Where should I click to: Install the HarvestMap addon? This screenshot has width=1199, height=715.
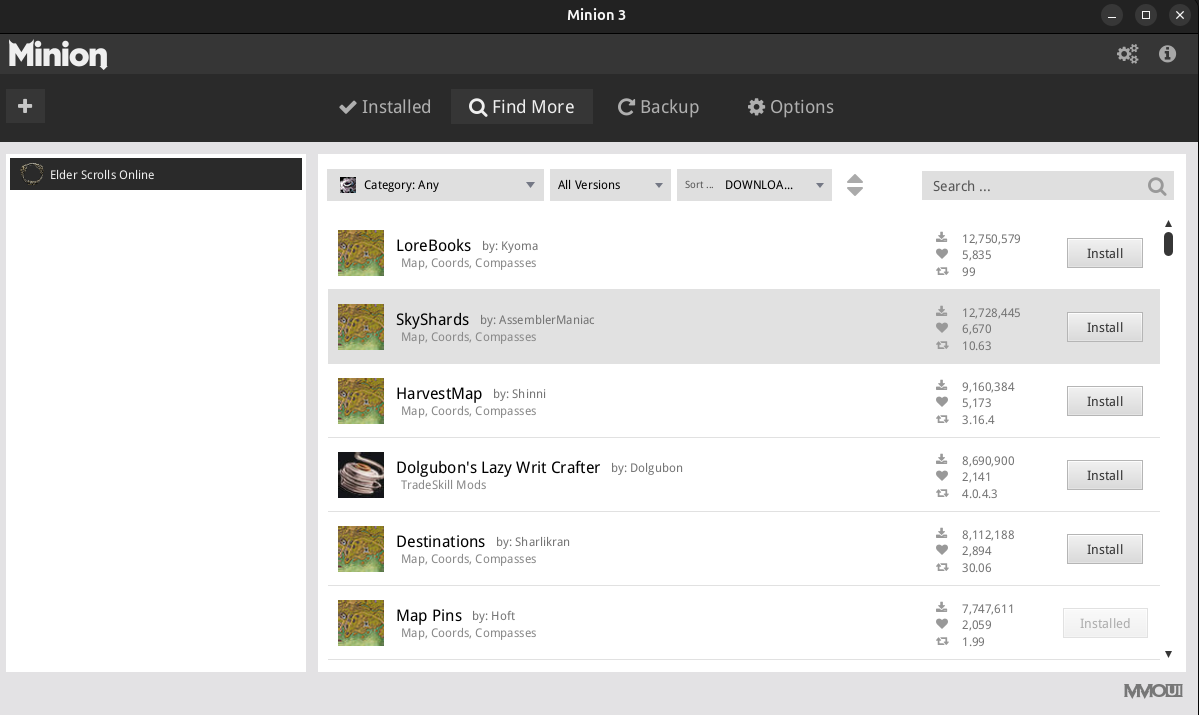point(1105,401)
